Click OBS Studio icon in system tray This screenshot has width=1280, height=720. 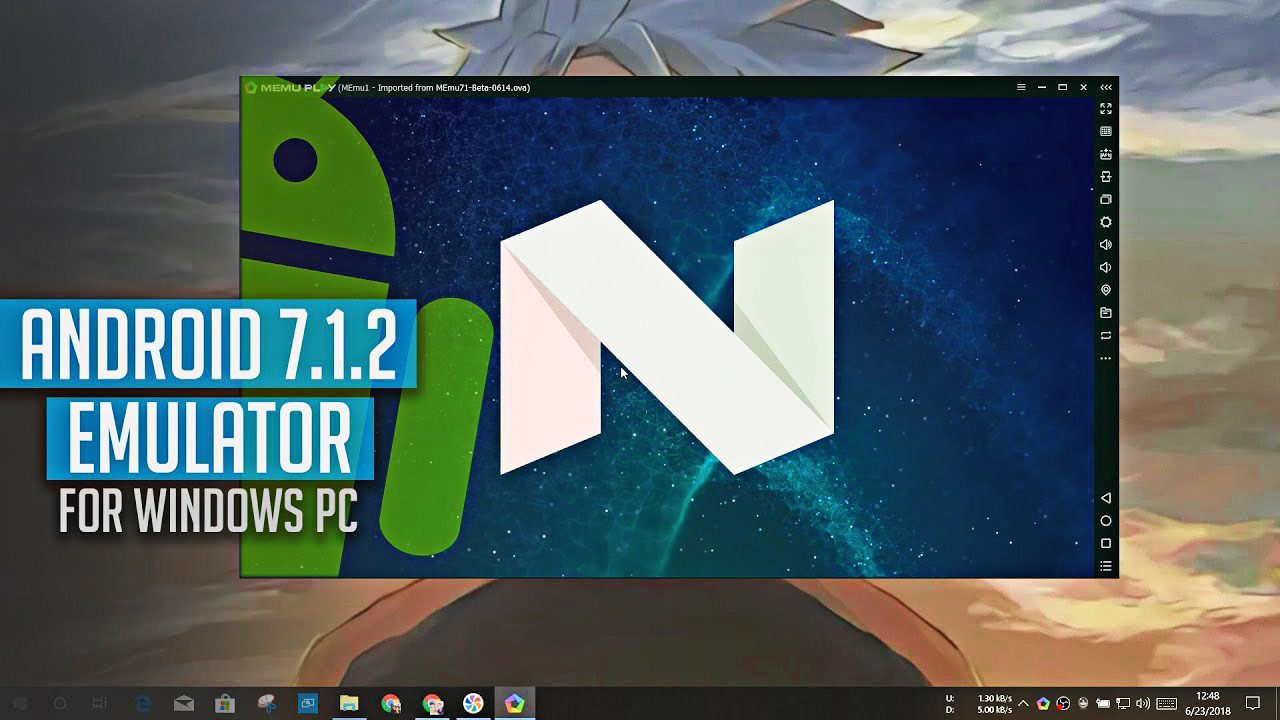click(1063, 704)
